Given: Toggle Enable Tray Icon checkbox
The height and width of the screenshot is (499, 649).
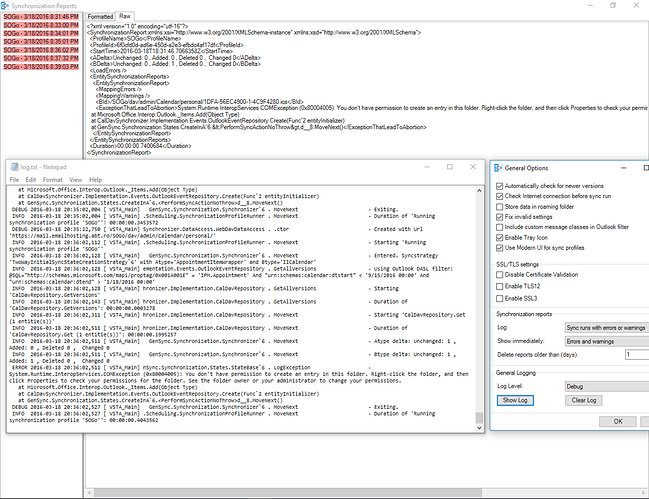Looking at the screenshot, I should [x=500, y=238].
